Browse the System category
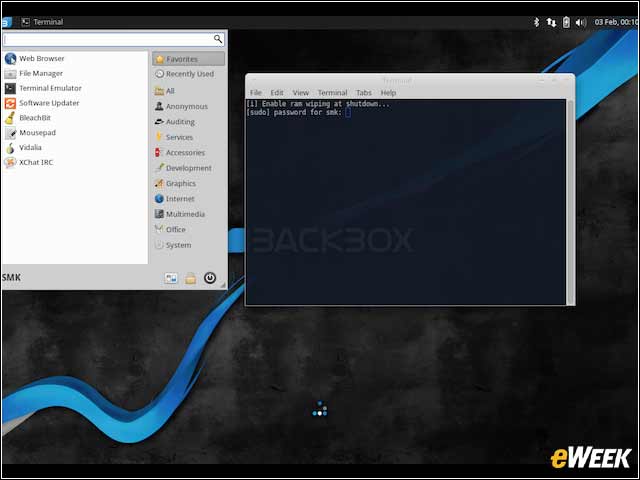The height and width of the screenshot is (480, 640). [x=189, y=245]
